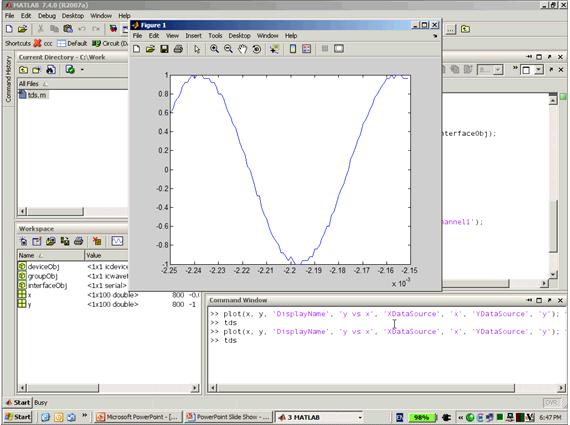570x425 pixels.
Task: Click New M-file icon in MATLAB toolbar
Action: (9, 29)
